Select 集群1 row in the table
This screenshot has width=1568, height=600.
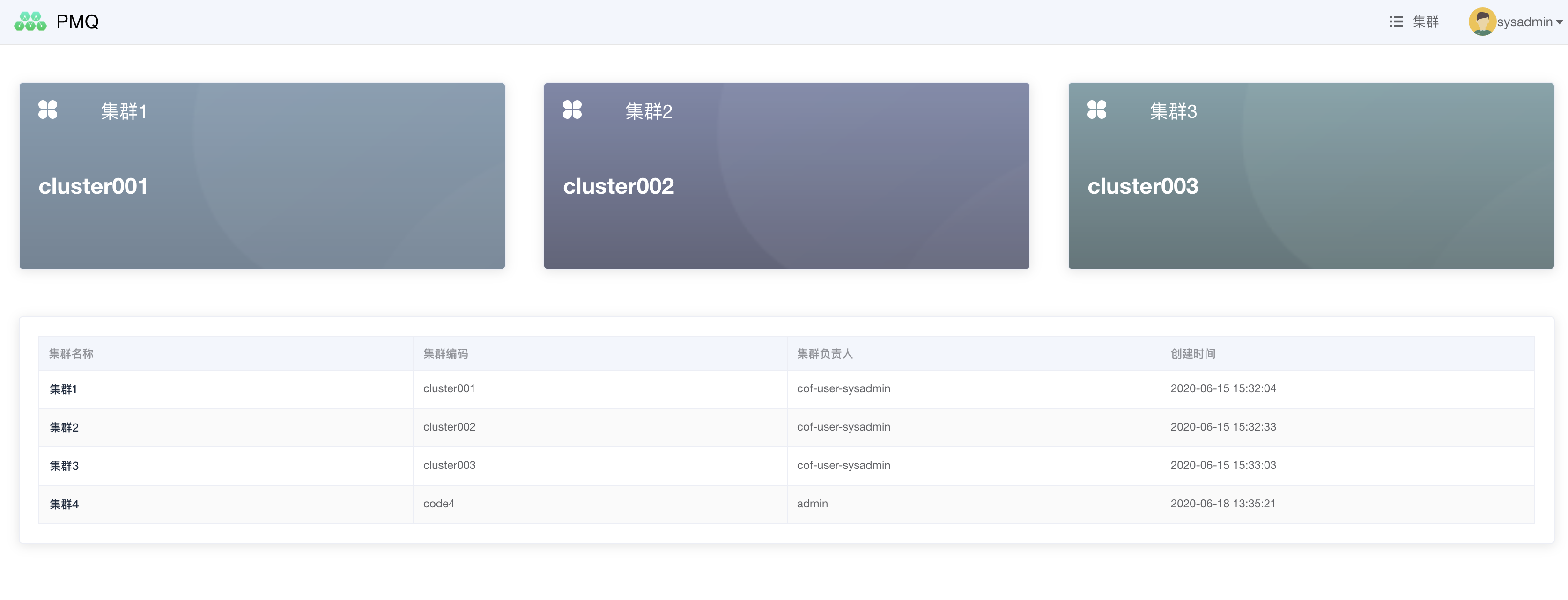tap(63, 389)
